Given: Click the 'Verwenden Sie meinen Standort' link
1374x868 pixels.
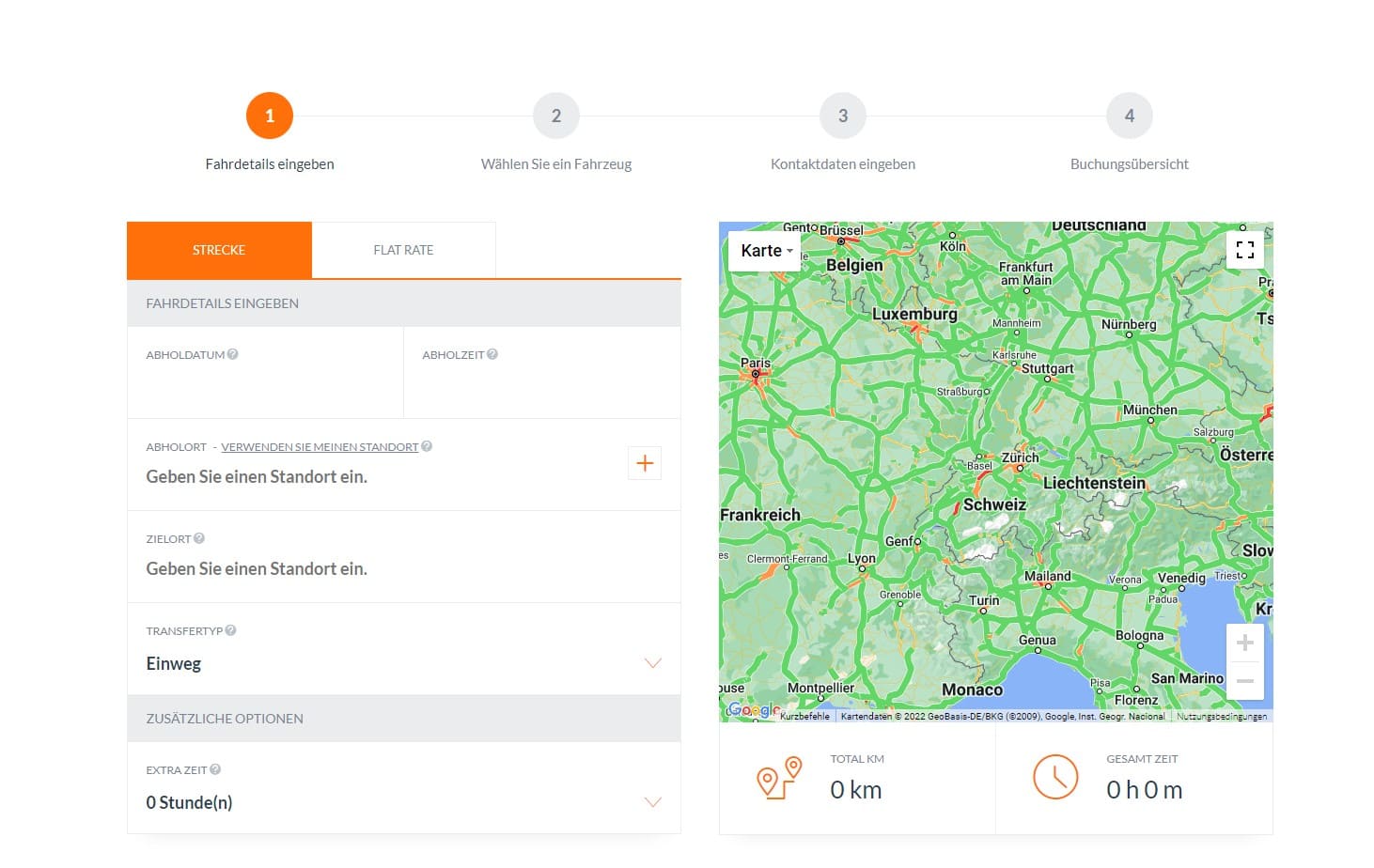Looking at the screenshot, I should (x=320, y=447).
